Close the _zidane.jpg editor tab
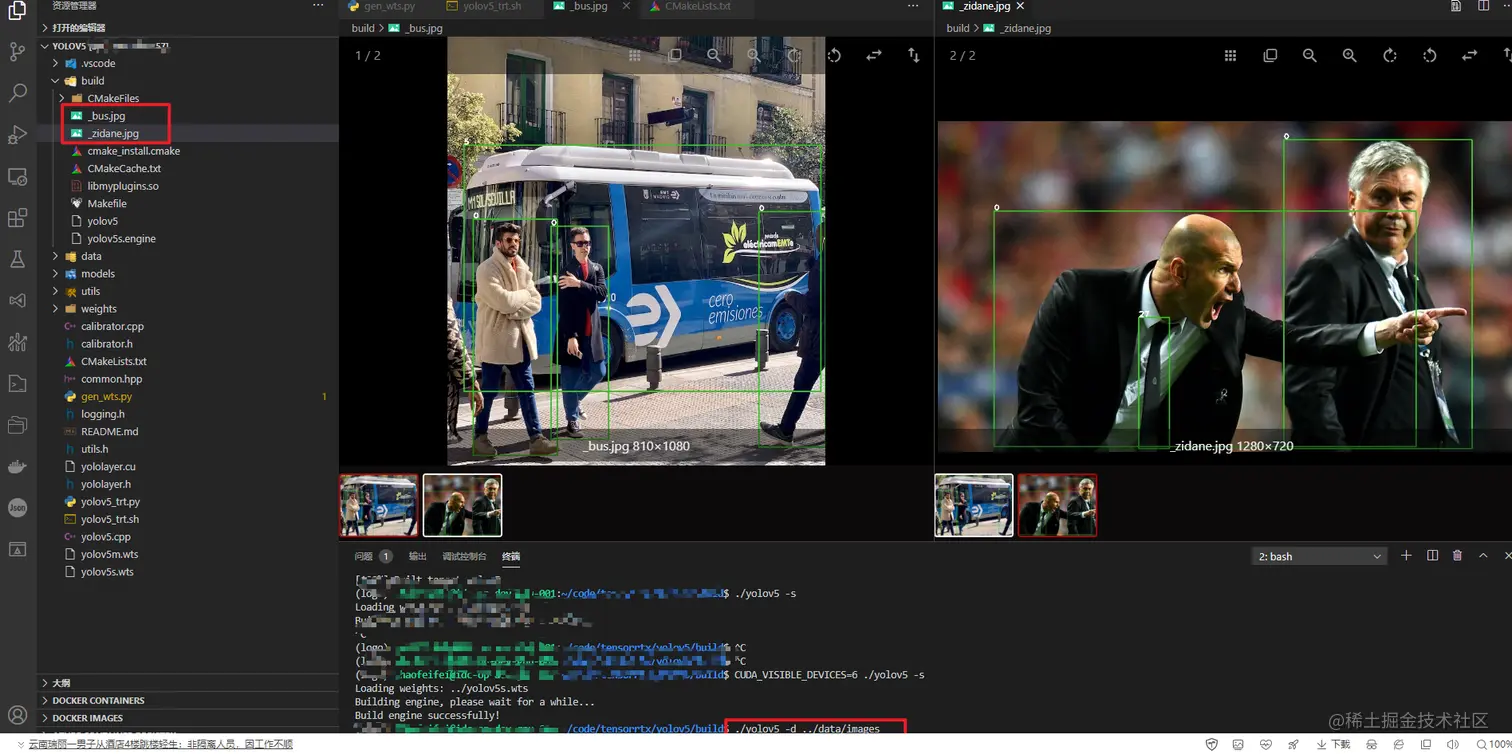The height and width of the screenshot is (754, 1512). pos(1020,6)
